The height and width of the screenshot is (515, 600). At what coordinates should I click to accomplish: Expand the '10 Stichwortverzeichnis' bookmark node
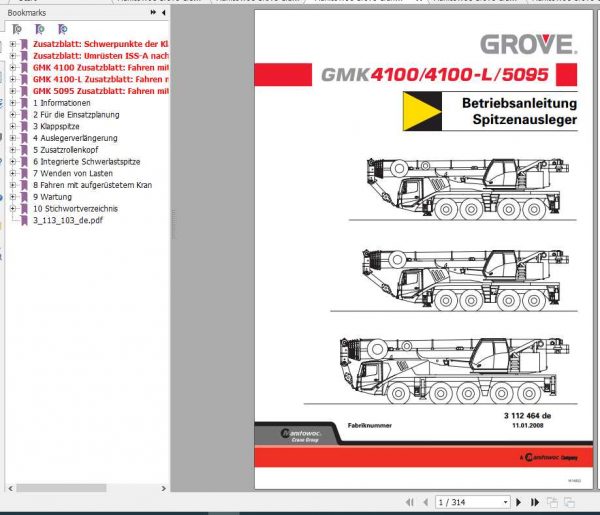(x=13, y=209)
